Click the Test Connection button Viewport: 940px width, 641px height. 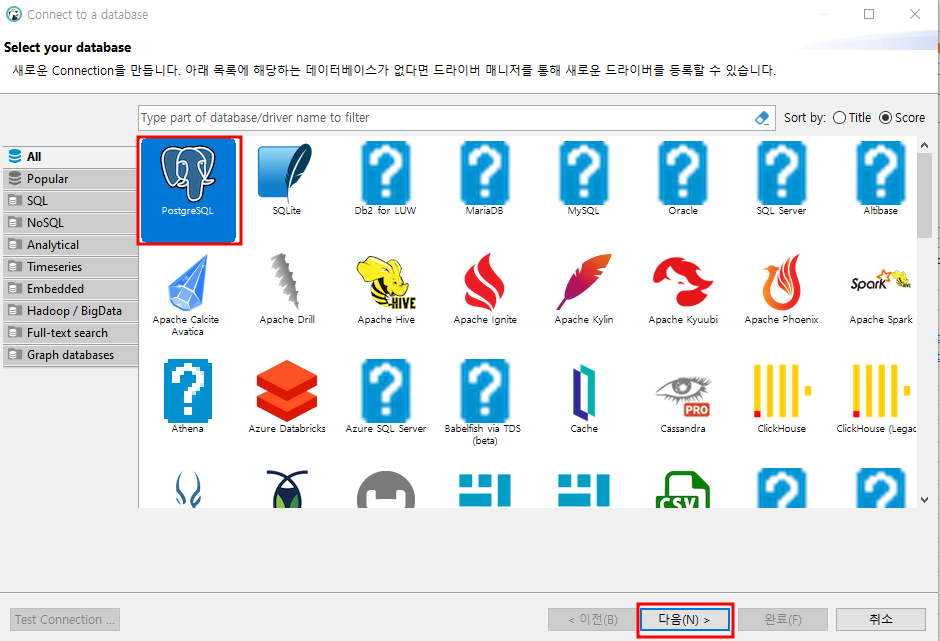click(x=65, y=619)
